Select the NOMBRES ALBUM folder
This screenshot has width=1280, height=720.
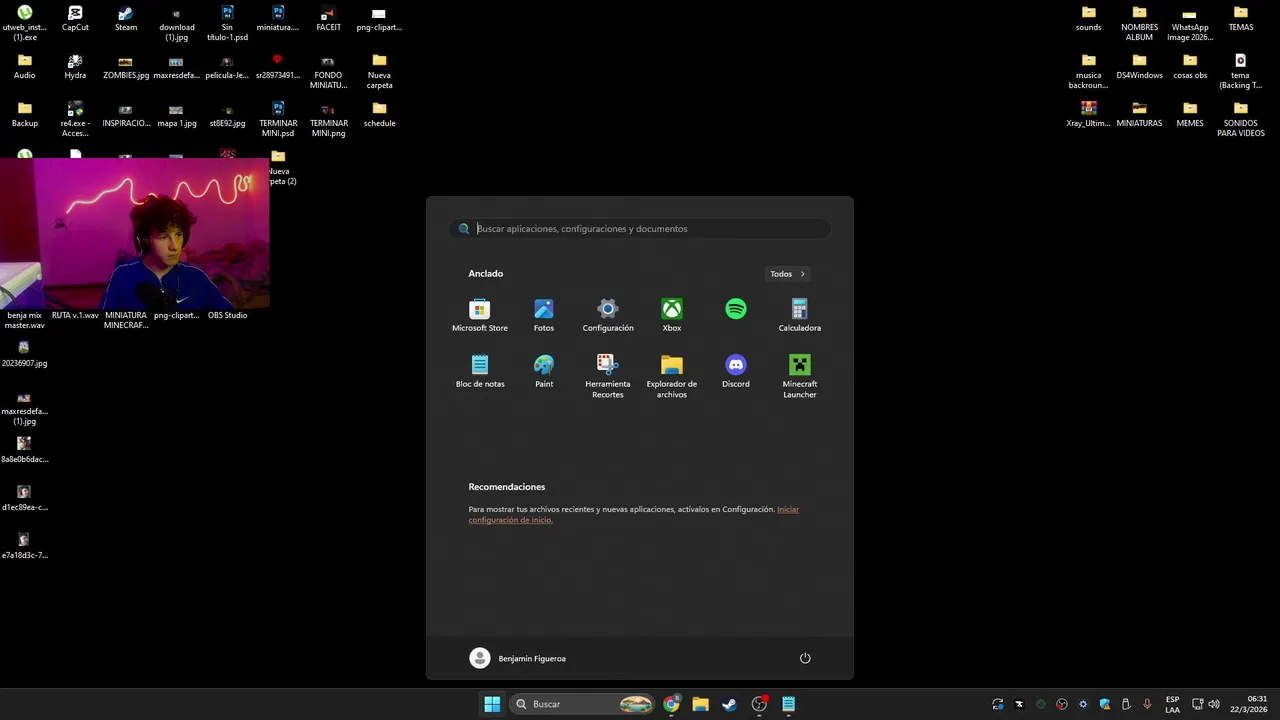pyautogui.click(x=1139, y=23)
